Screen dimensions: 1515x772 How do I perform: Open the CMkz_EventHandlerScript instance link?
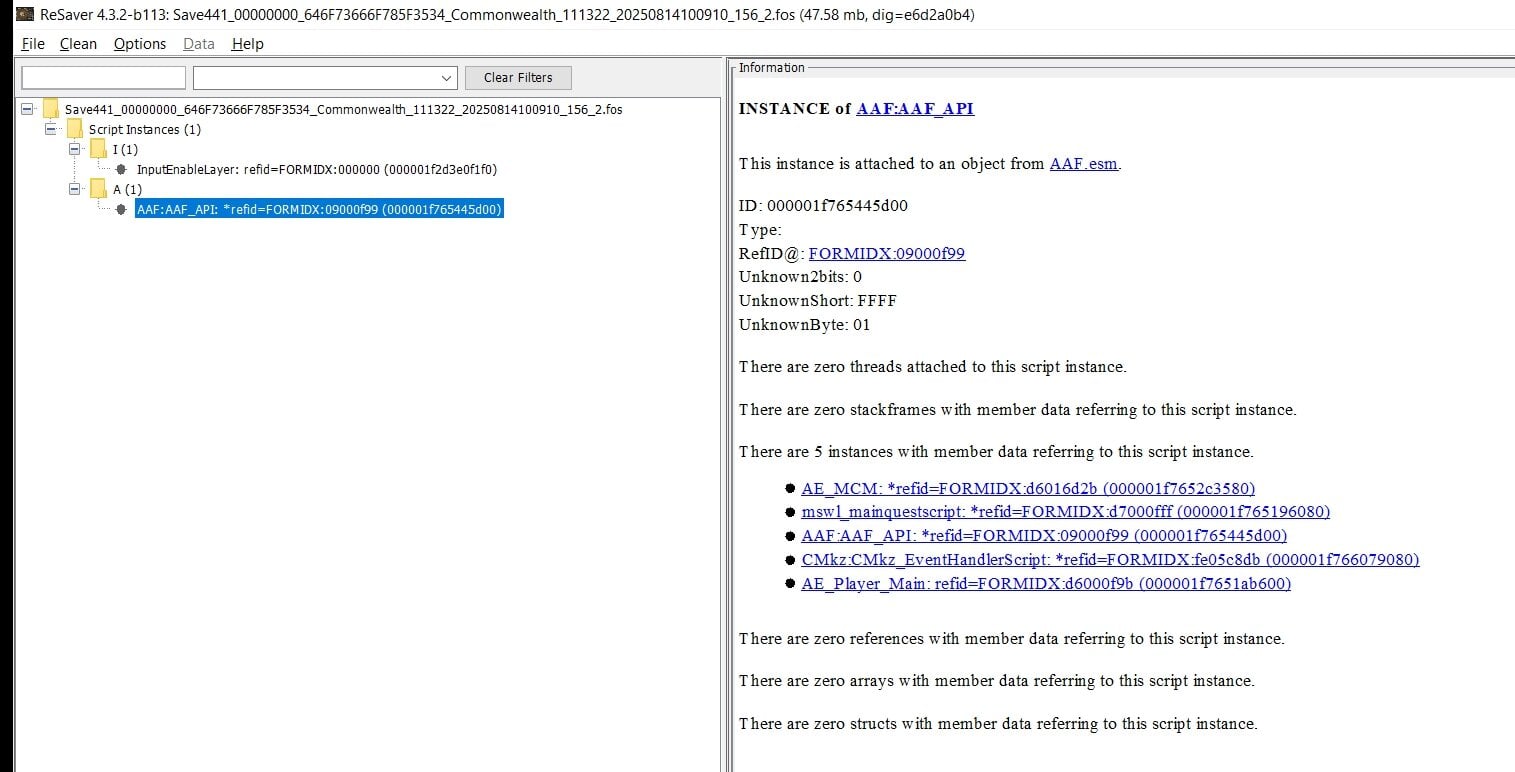coord(1110,559)
